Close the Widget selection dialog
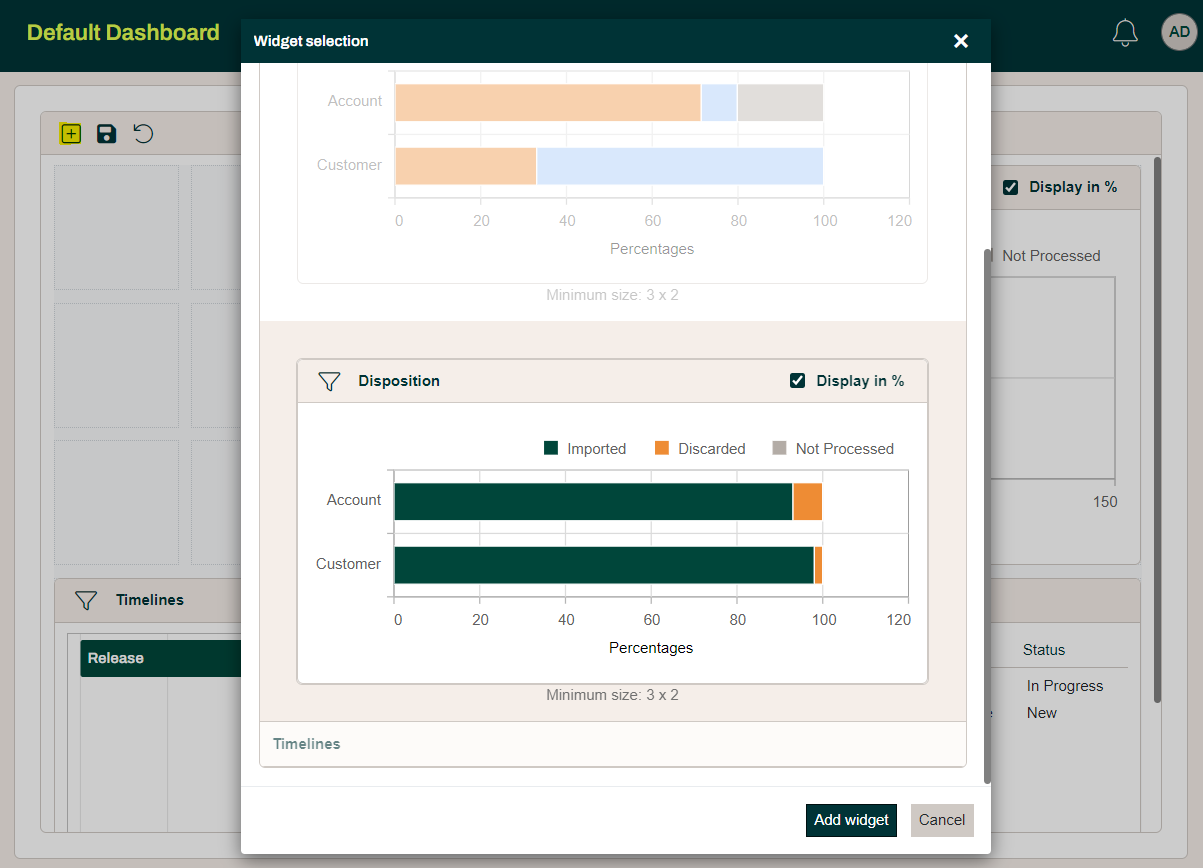 point(961,41)
